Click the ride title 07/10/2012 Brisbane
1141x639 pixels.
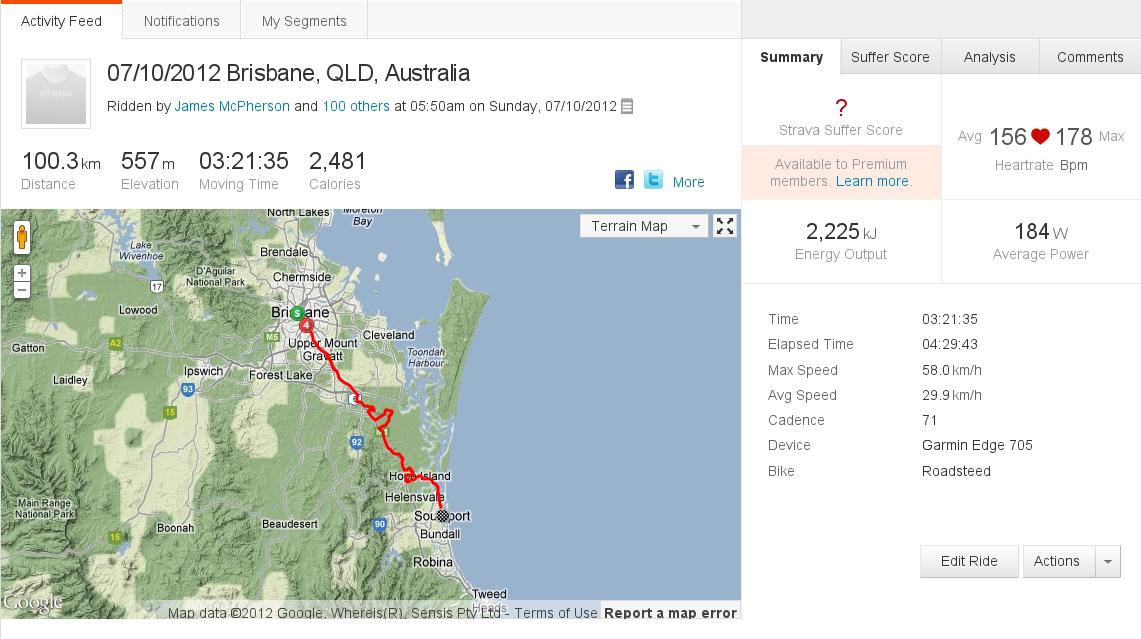(x=288, y=73)
